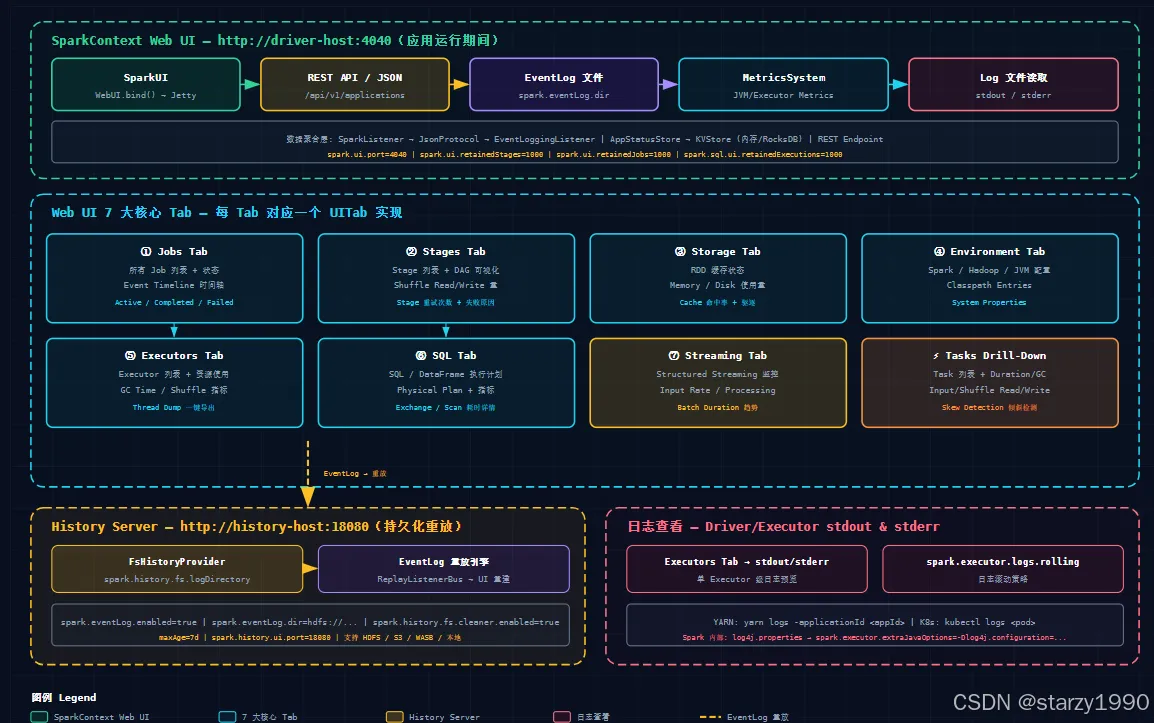Click the FsHistoryProvider box
Viewport: 1154px width, 723px height.
coord(177,569)
